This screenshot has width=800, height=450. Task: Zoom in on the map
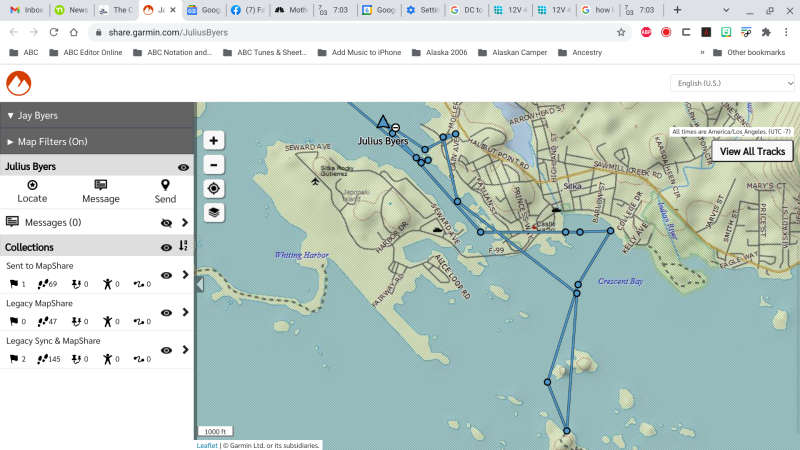pos(214,140)
